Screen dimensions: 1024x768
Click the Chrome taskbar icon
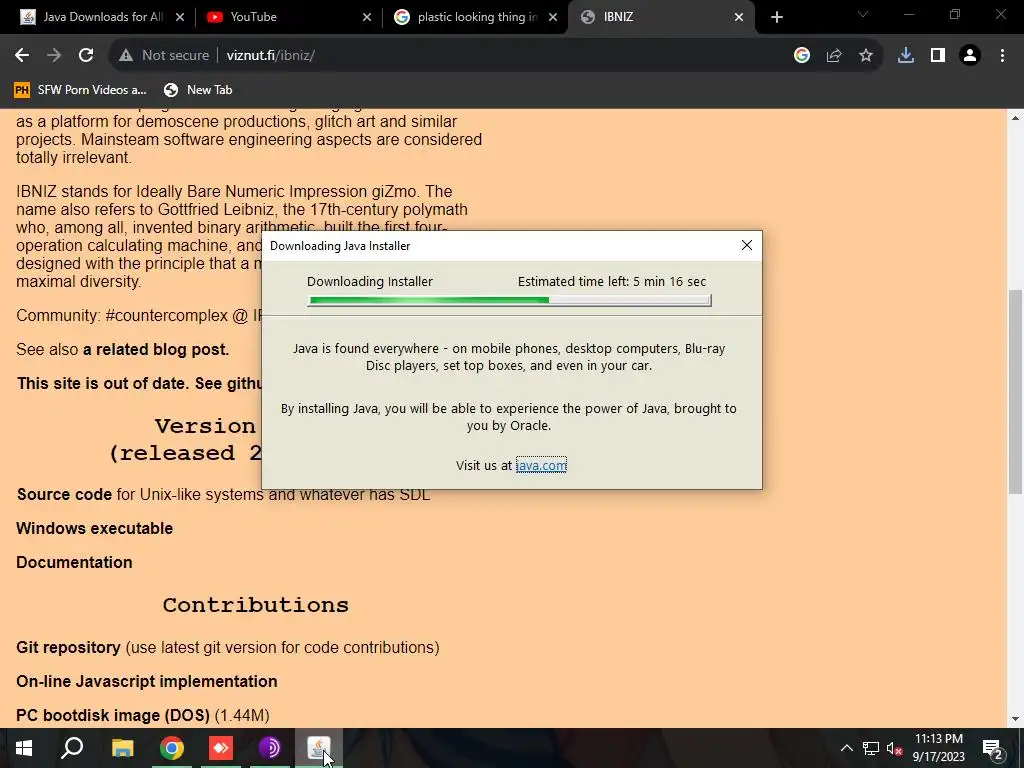(172, 748)
